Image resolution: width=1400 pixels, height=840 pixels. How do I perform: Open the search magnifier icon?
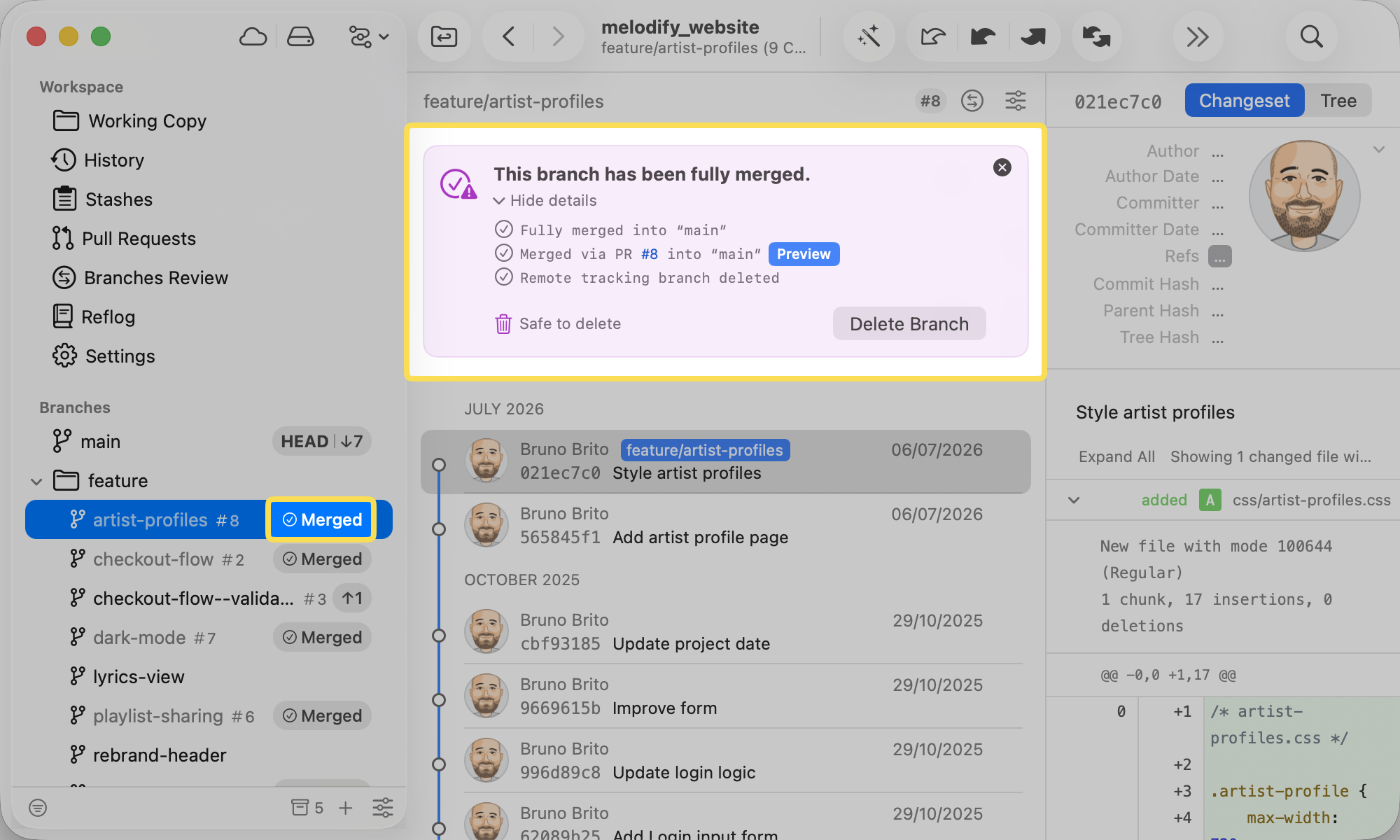[1311, 36]
